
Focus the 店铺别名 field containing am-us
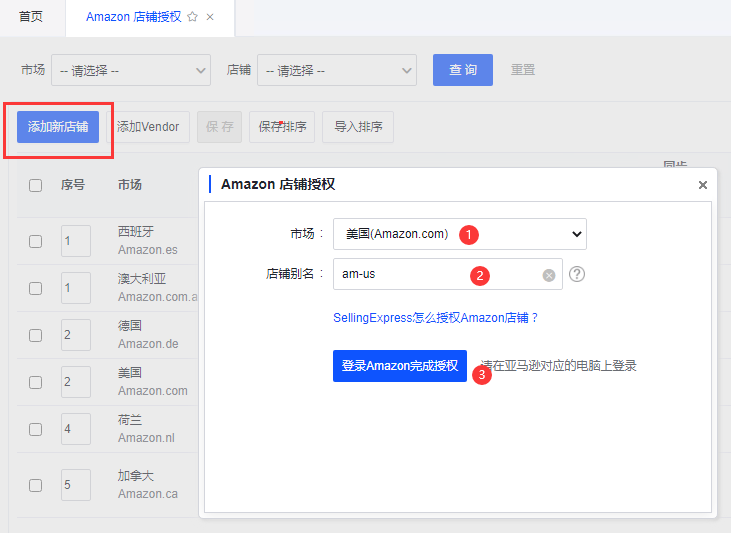448,274
